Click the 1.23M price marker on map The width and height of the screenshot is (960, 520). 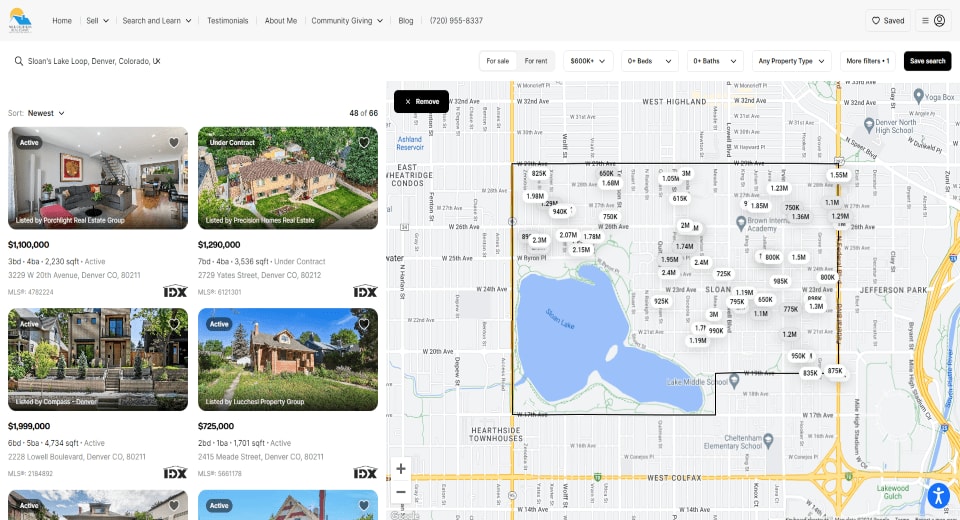tap(779, 189)
